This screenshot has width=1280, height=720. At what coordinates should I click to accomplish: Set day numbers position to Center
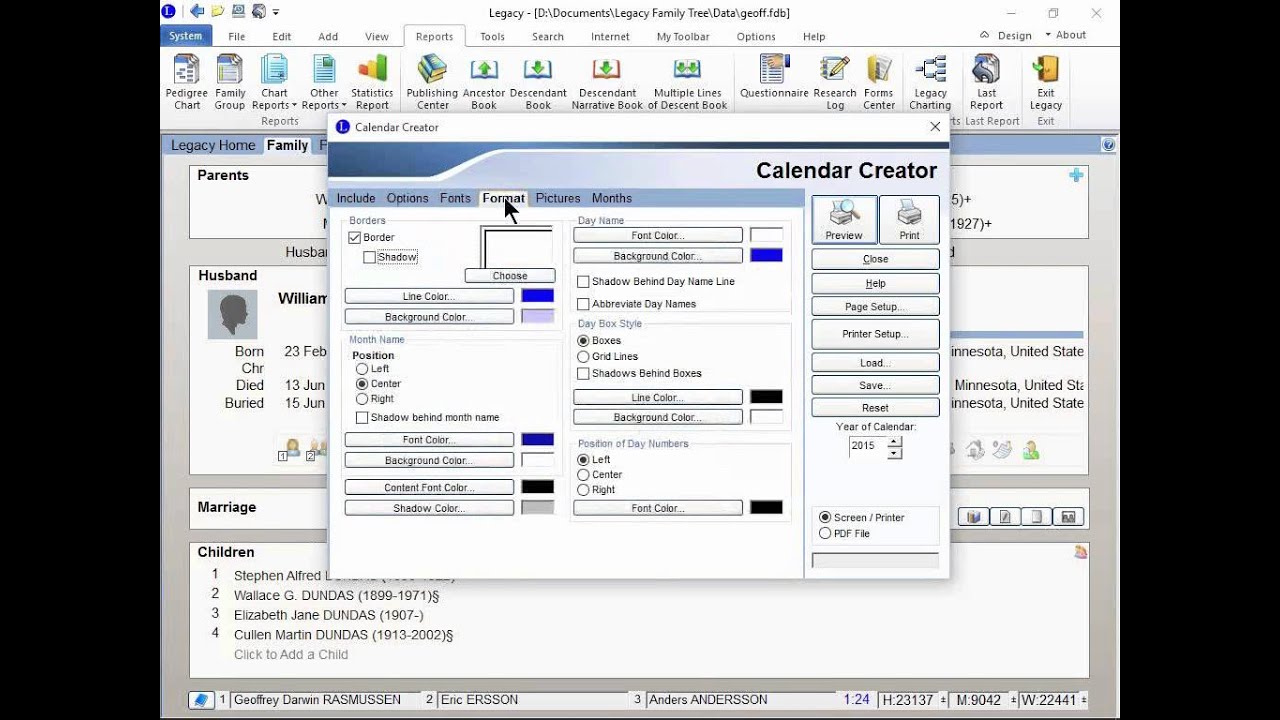pos(583,475)
